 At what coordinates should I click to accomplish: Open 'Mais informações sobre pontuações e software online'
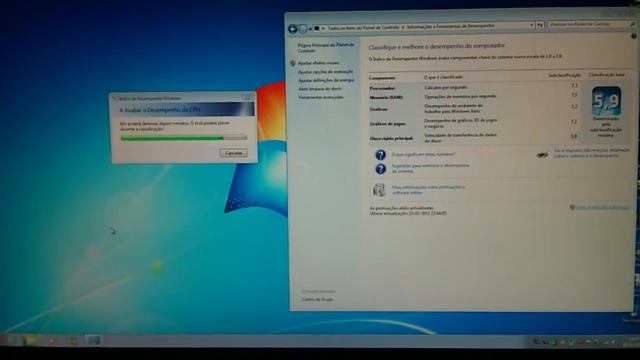coord(428,190)
